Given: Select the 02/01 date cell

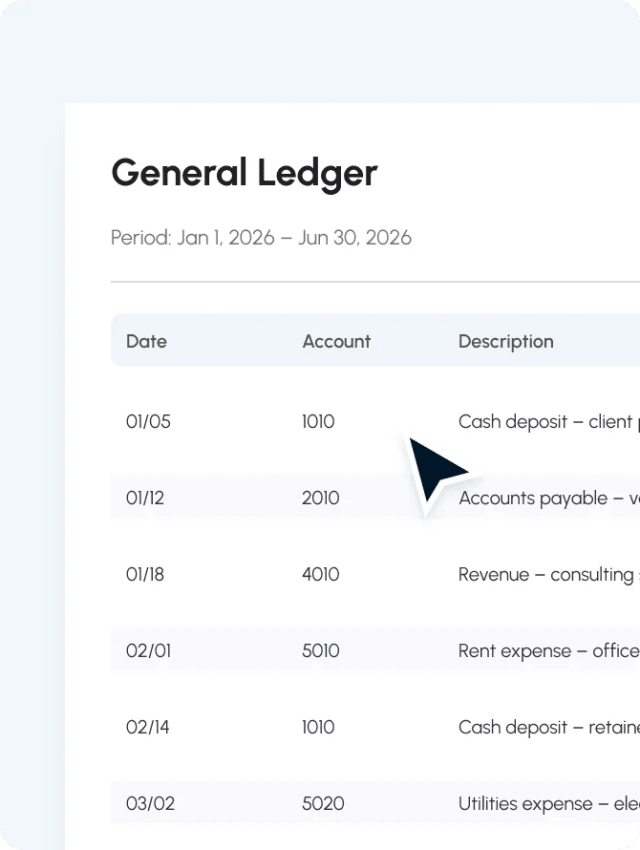Looking at the screenshot, I should coord(148,651).
